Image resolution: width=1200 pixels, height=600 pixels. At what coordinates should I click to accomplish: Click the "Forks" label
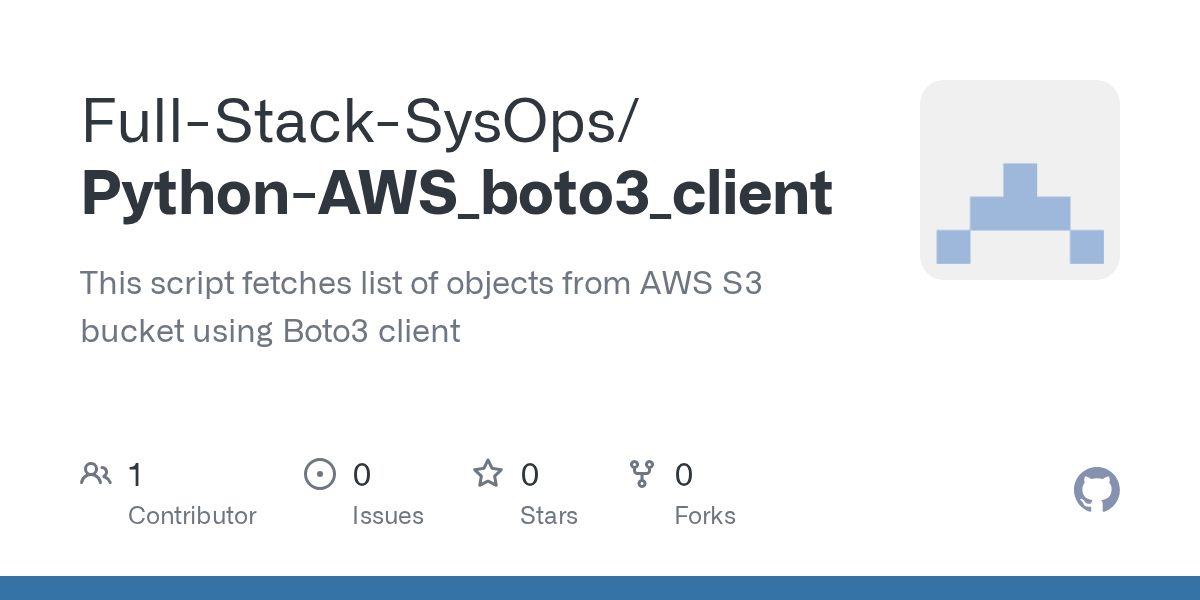705,516
